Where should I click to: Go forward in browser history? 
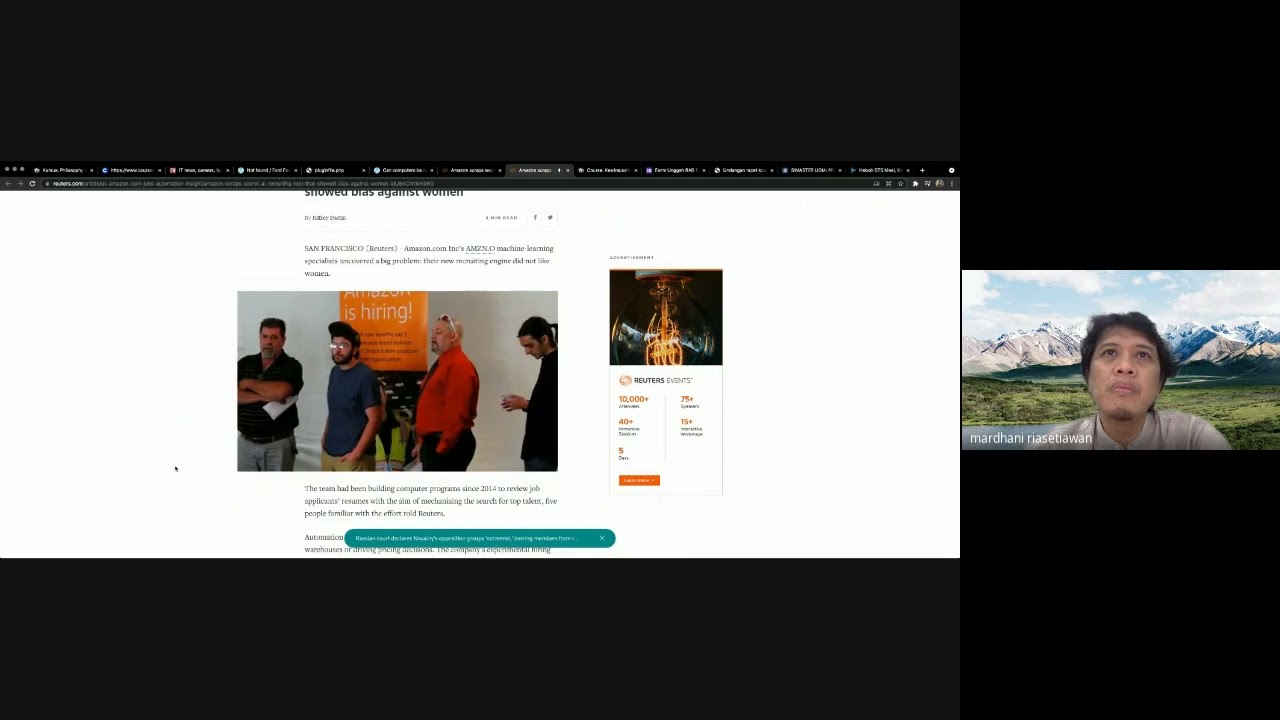(20, 183)
